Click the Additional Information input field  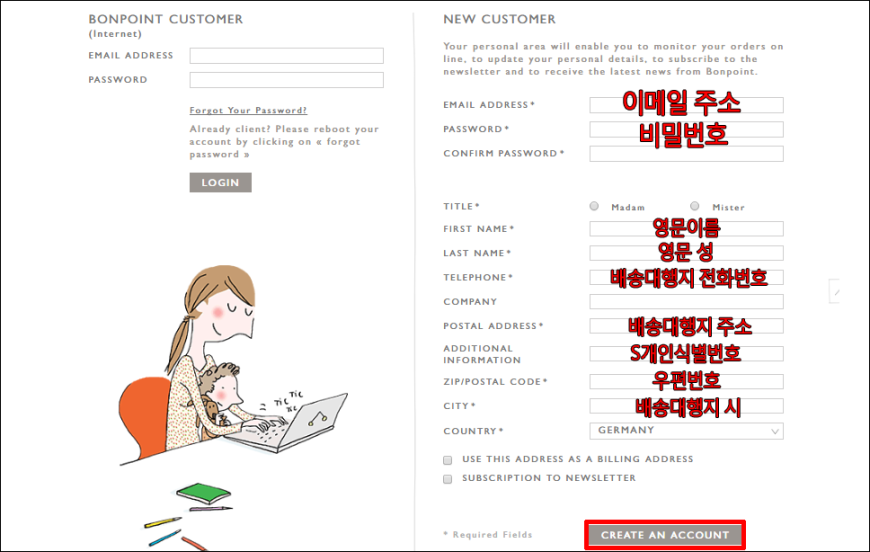click(686, 354)
